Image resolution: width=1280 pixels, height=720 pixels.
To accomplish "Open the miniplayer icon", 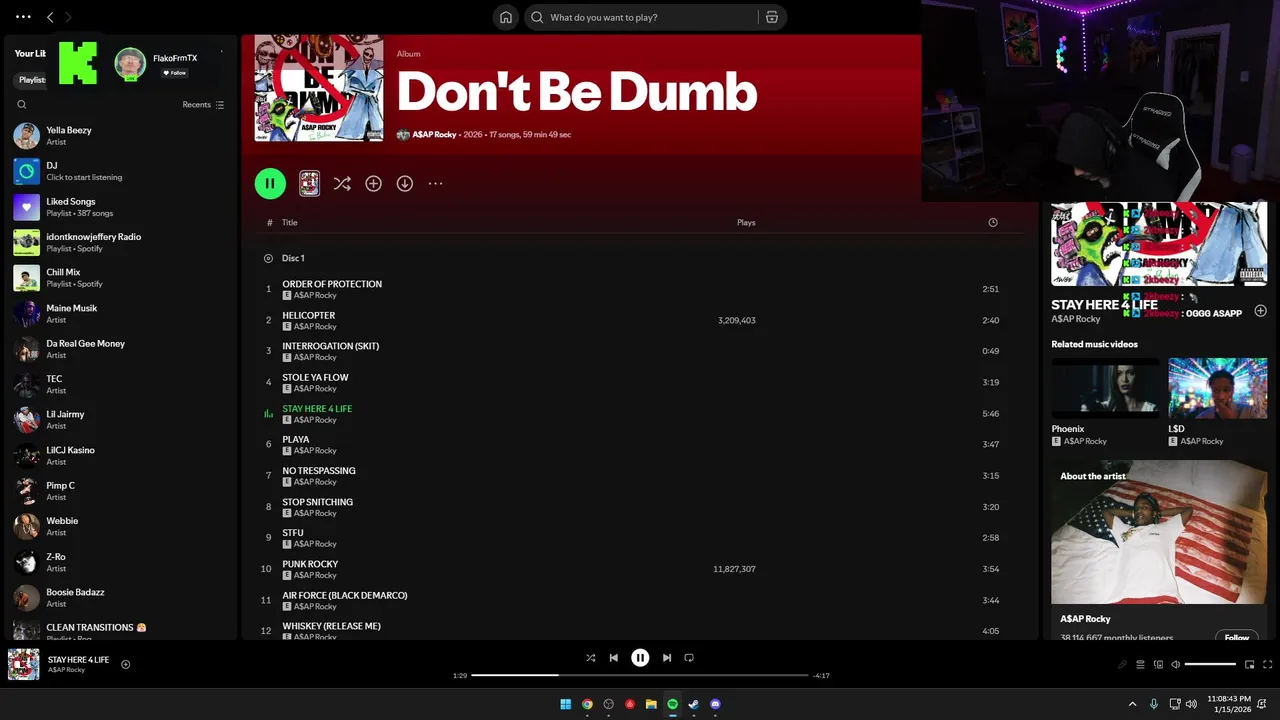I will coord(1250,664).
